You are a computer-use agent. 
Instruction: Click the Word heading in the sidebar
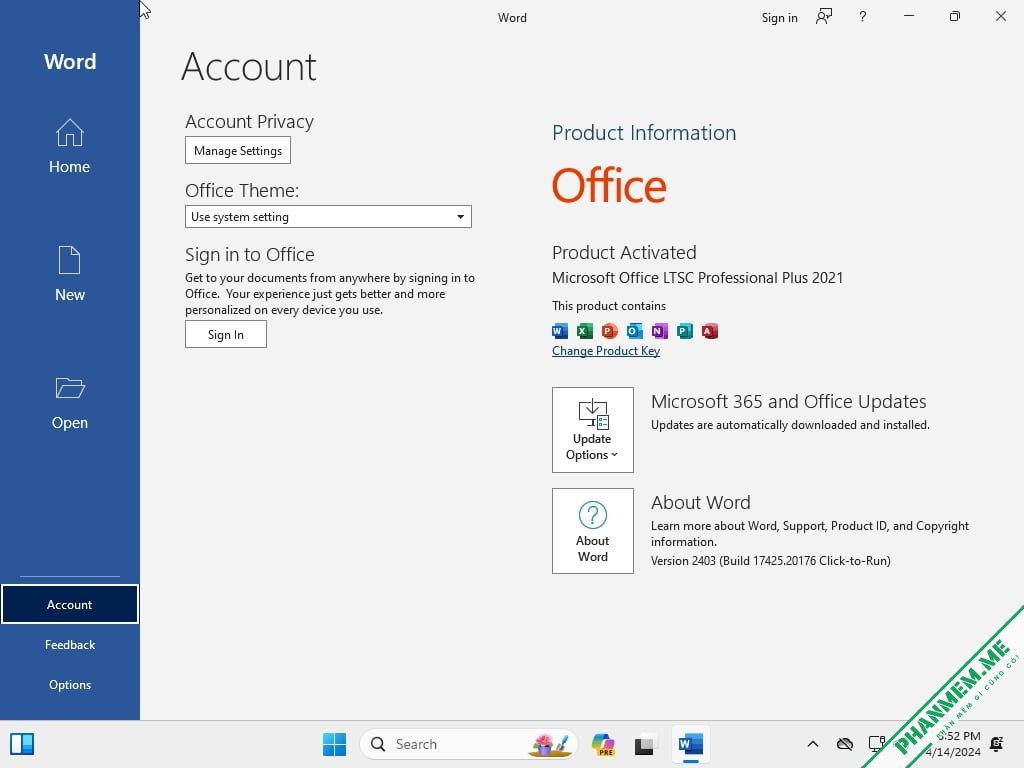click(x=70, y=61)
